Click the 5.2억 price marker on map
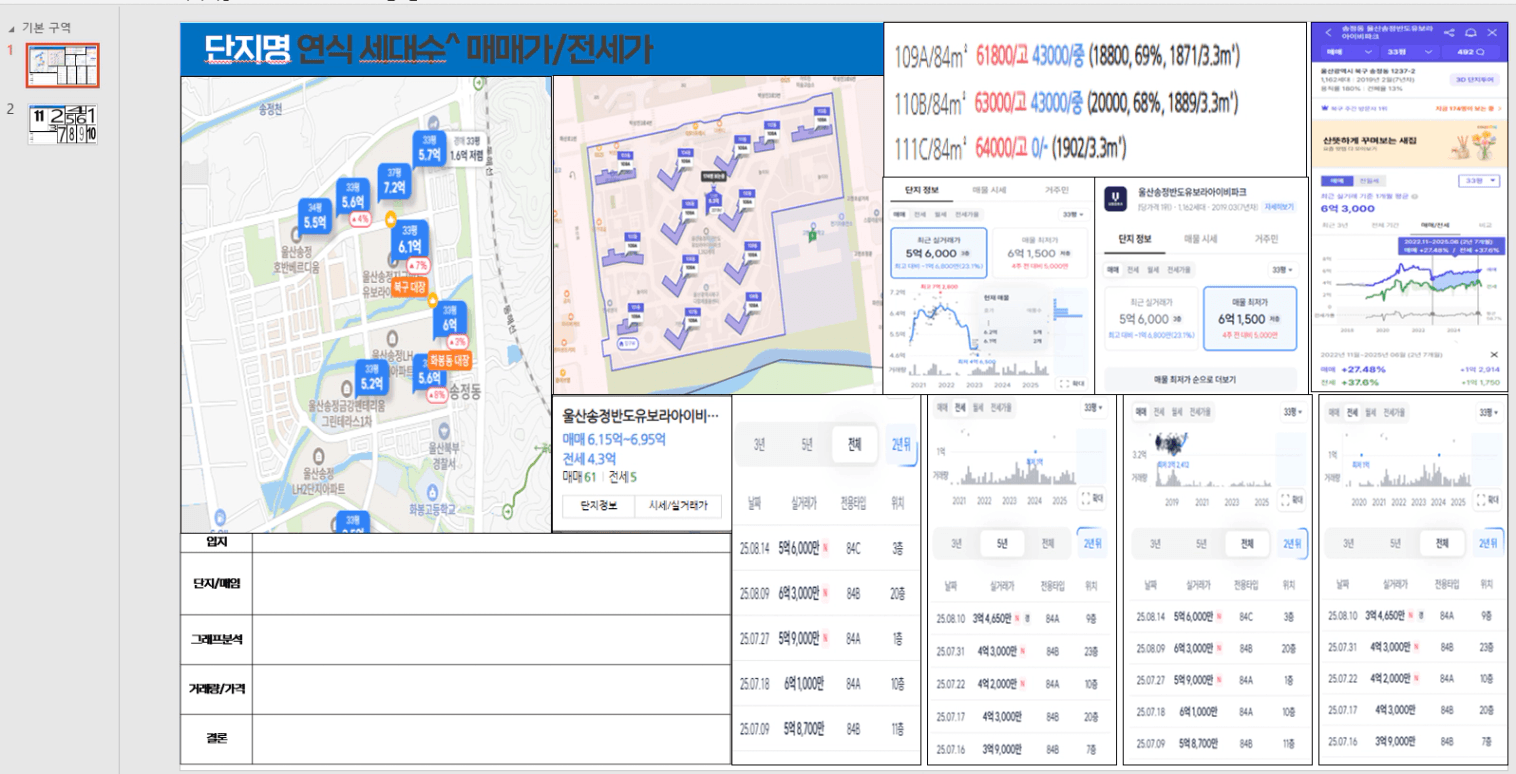 (x=372, y=379)
